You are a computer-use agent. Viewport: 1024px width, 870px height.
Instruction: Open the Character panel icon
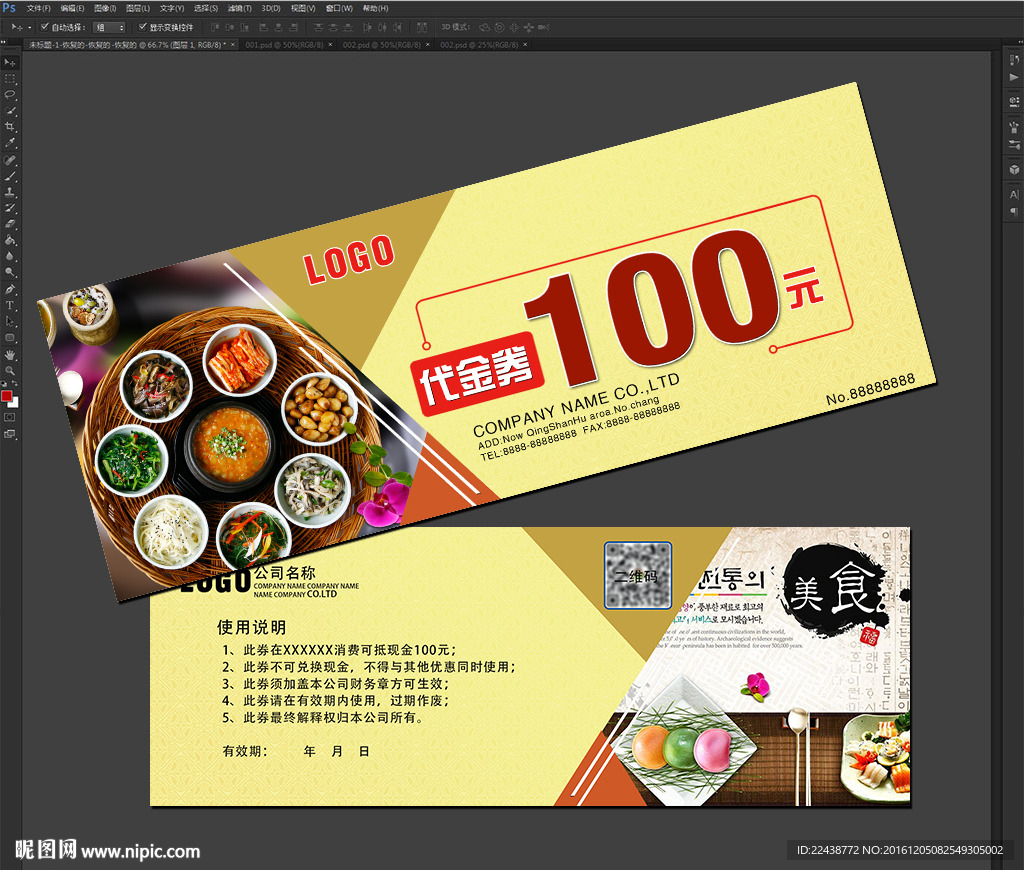tap(1014, 194)
